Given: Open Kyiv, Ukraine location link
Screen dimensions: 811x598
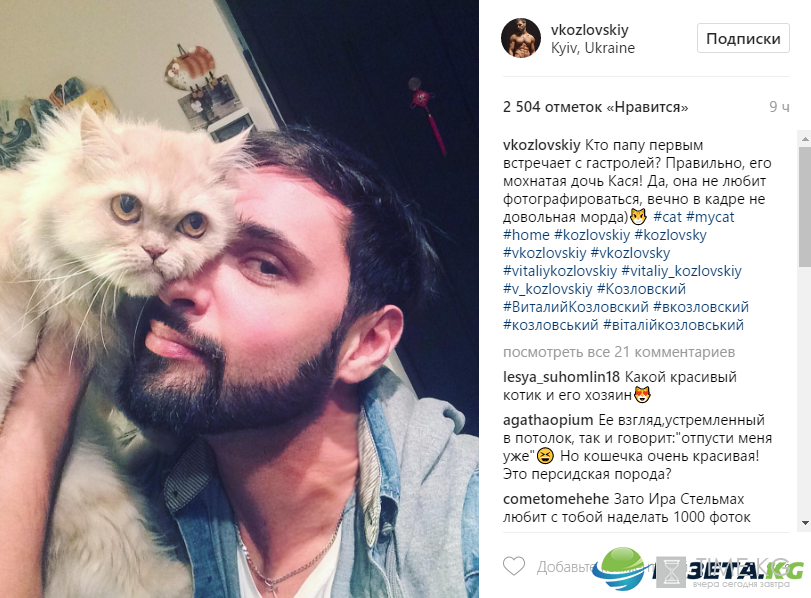Looking at the screenshot, I should point(593,48).
